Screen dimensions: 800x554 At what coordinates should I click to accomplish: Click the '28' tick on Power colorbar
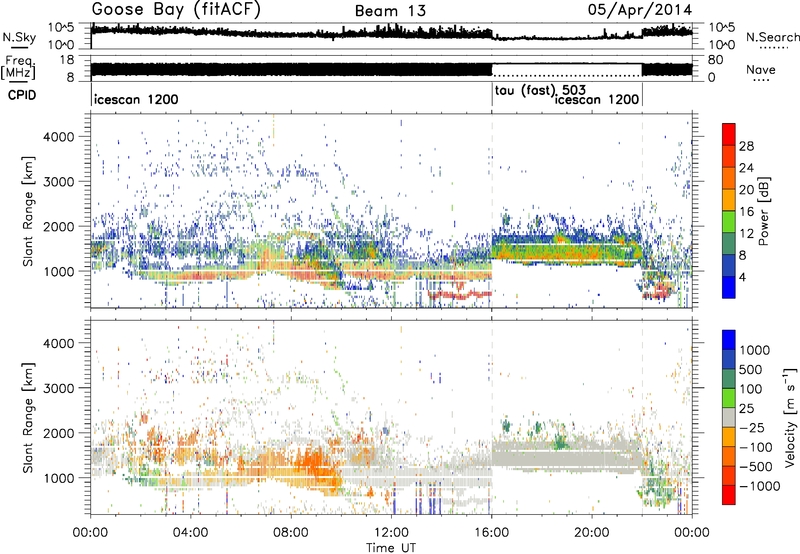746,146
